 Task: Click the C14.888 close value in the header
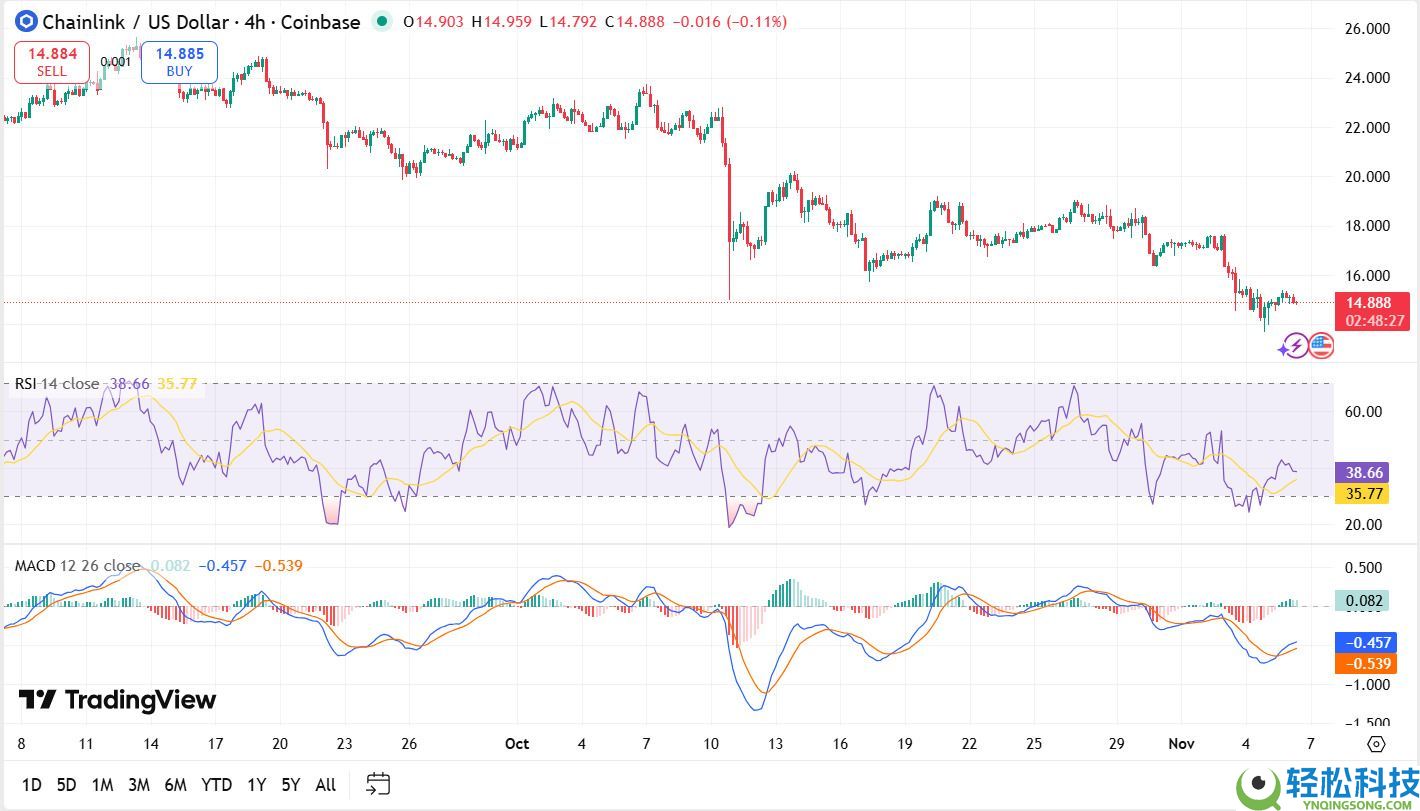(x=634, y=21)
